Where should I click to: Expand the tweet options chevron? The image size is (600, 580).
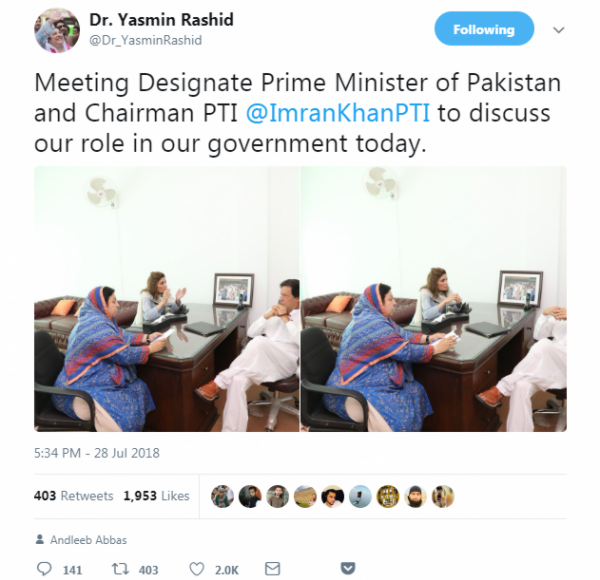559,30
